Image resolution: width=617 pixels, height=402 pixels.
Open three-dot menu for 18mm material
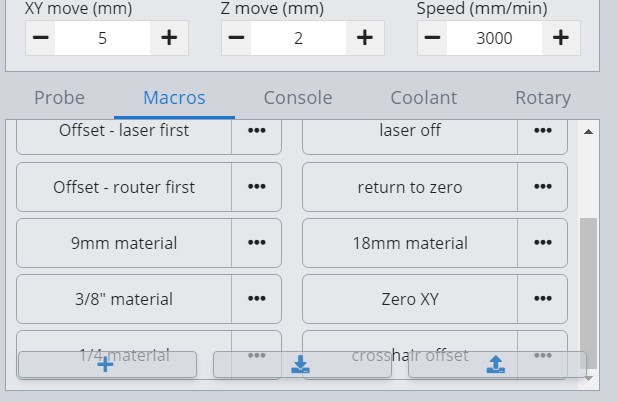click(543, 243)
